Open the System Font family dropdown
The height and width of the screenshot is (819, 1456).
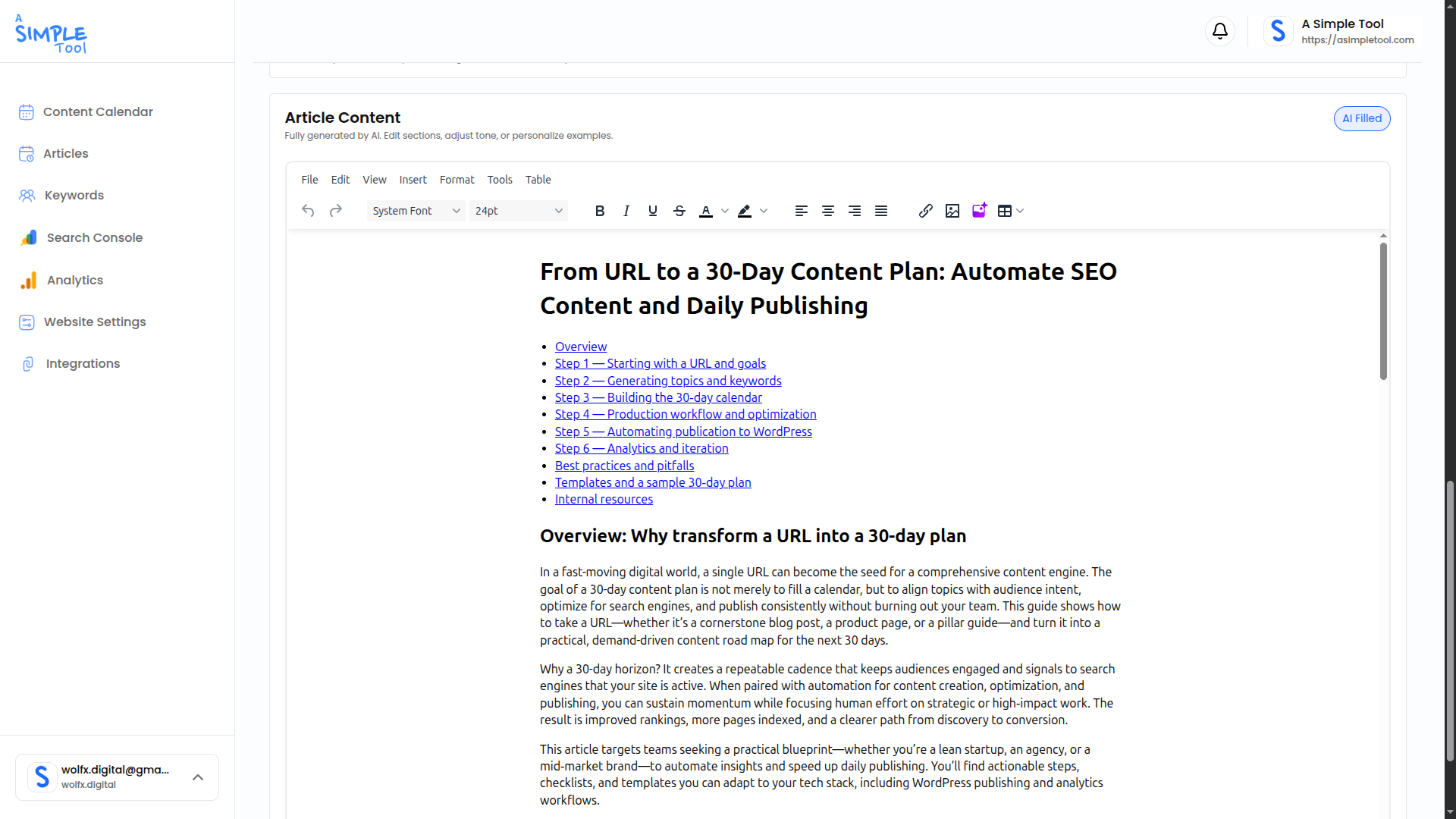tap(416, 210)
